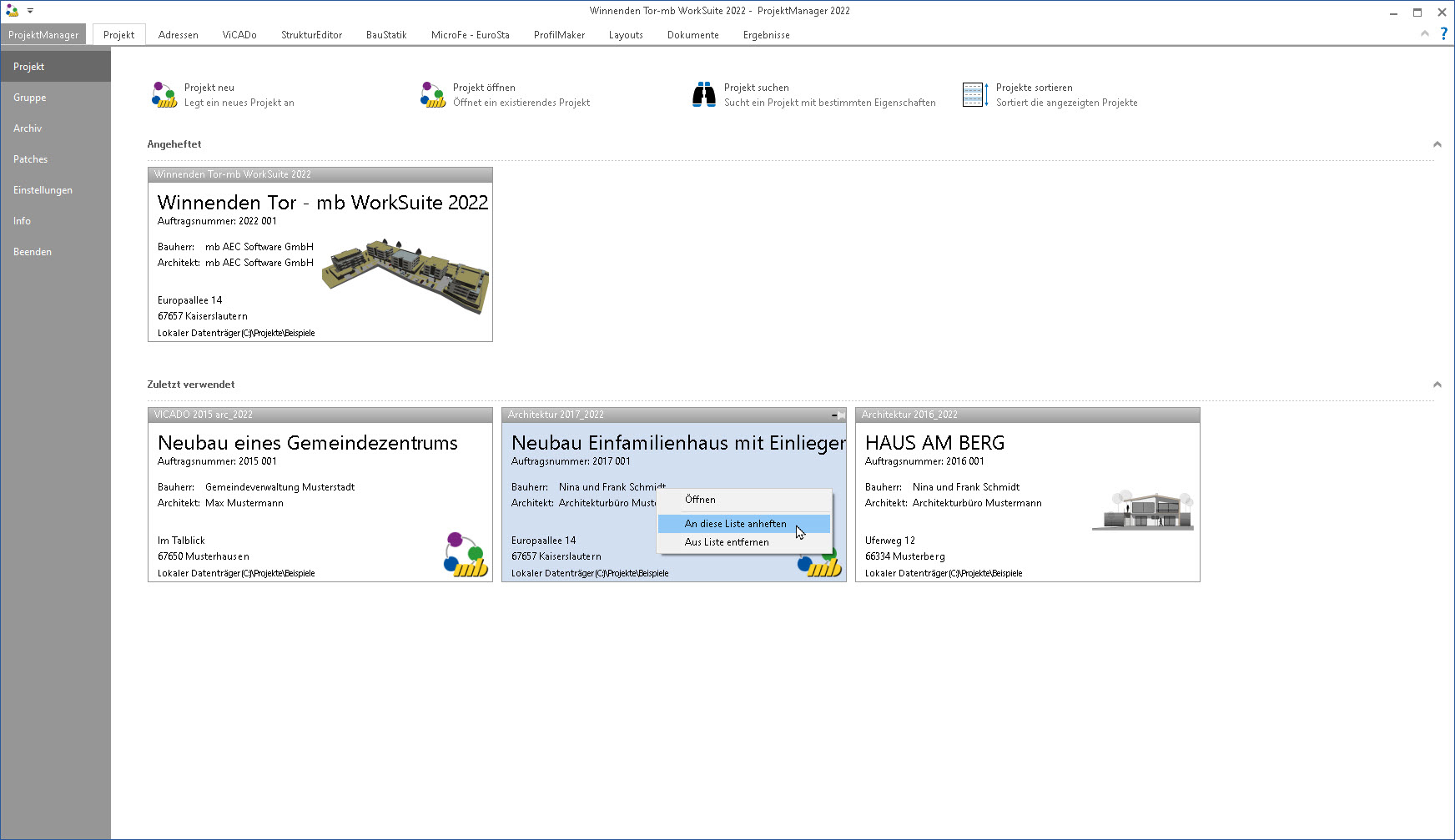The width and height of the screenshot is (1455, 840).
Task: Switch to the Adressen tab
Action: coord(179,35)
